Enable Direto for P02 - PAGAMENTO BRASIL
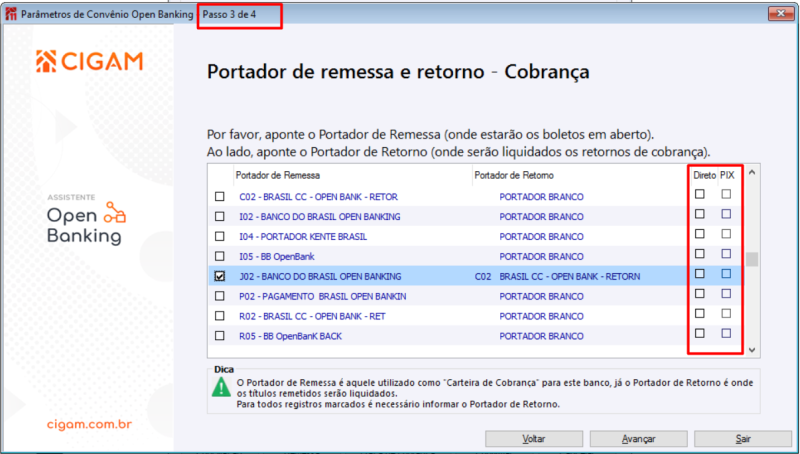The image size is (800, 454). pos(700,293)
